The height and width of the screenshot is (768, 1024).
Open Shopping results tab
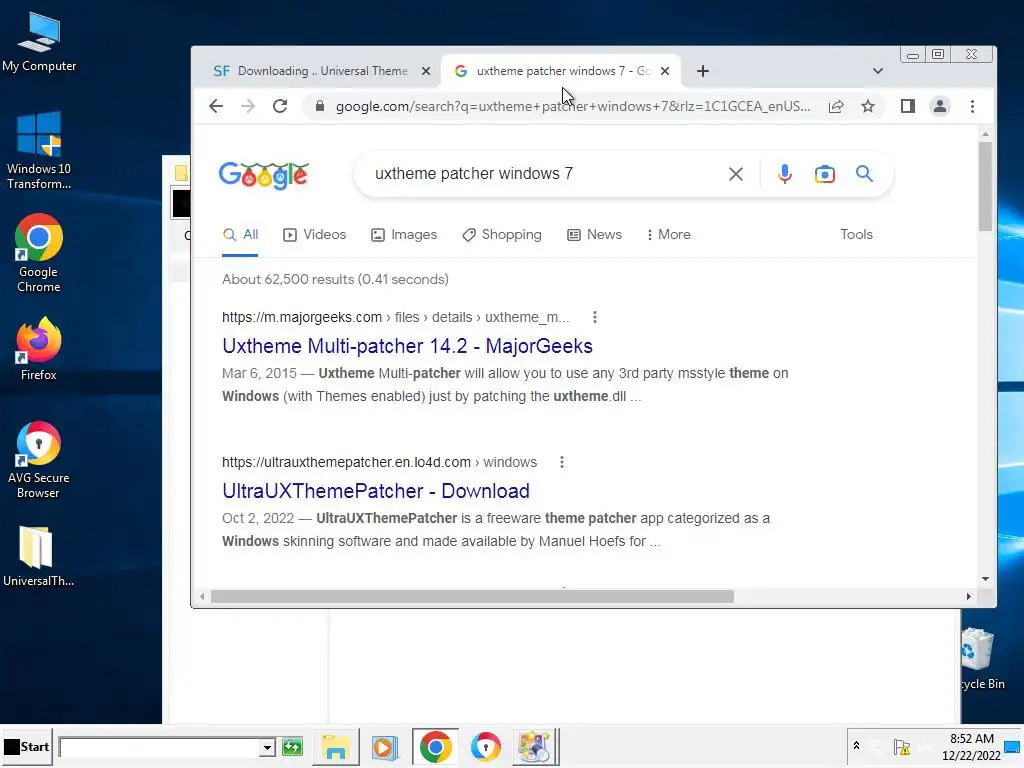502,235
